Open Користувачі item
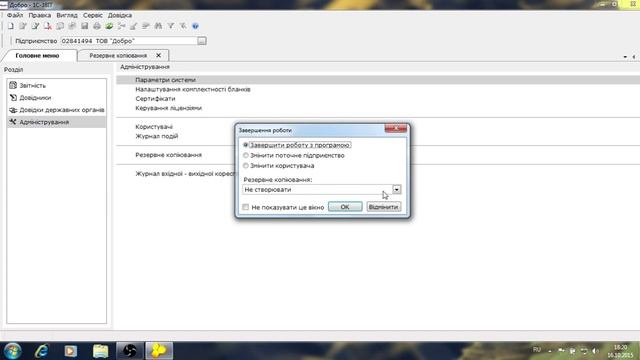 [154, 127]
